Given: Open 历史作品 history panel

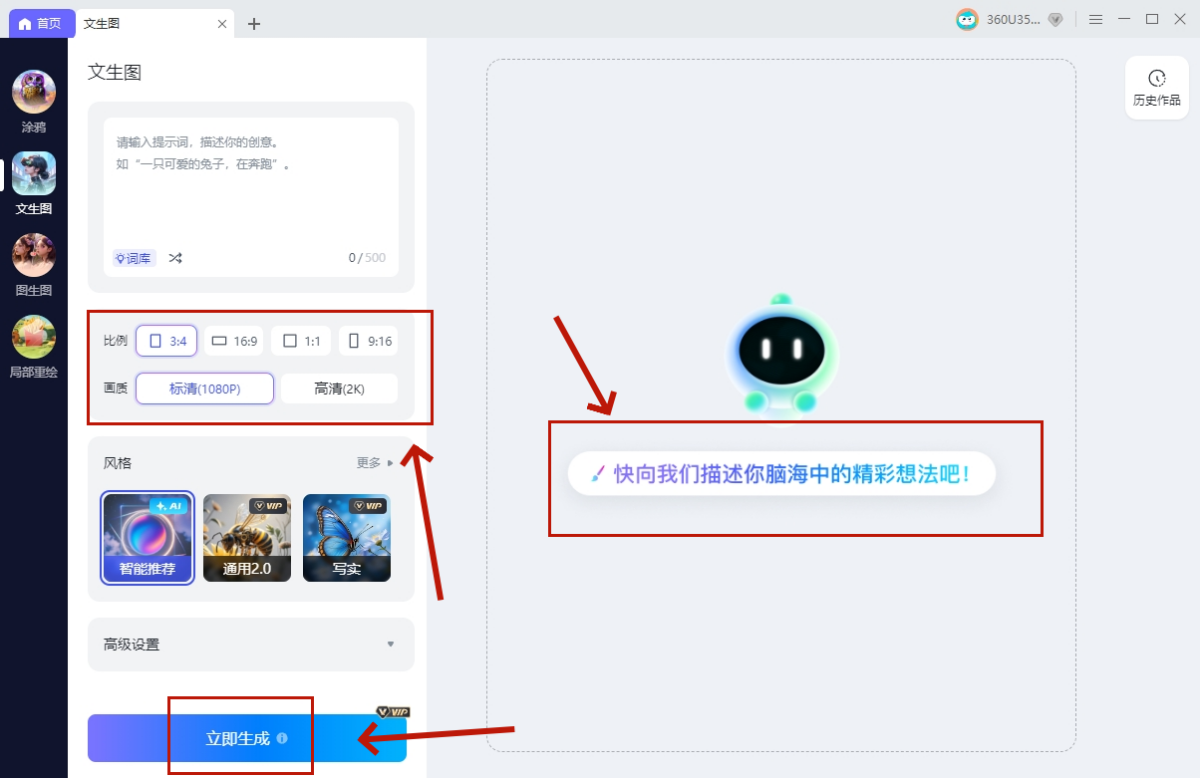Looking at the screenshot, I should [1156, 88].
